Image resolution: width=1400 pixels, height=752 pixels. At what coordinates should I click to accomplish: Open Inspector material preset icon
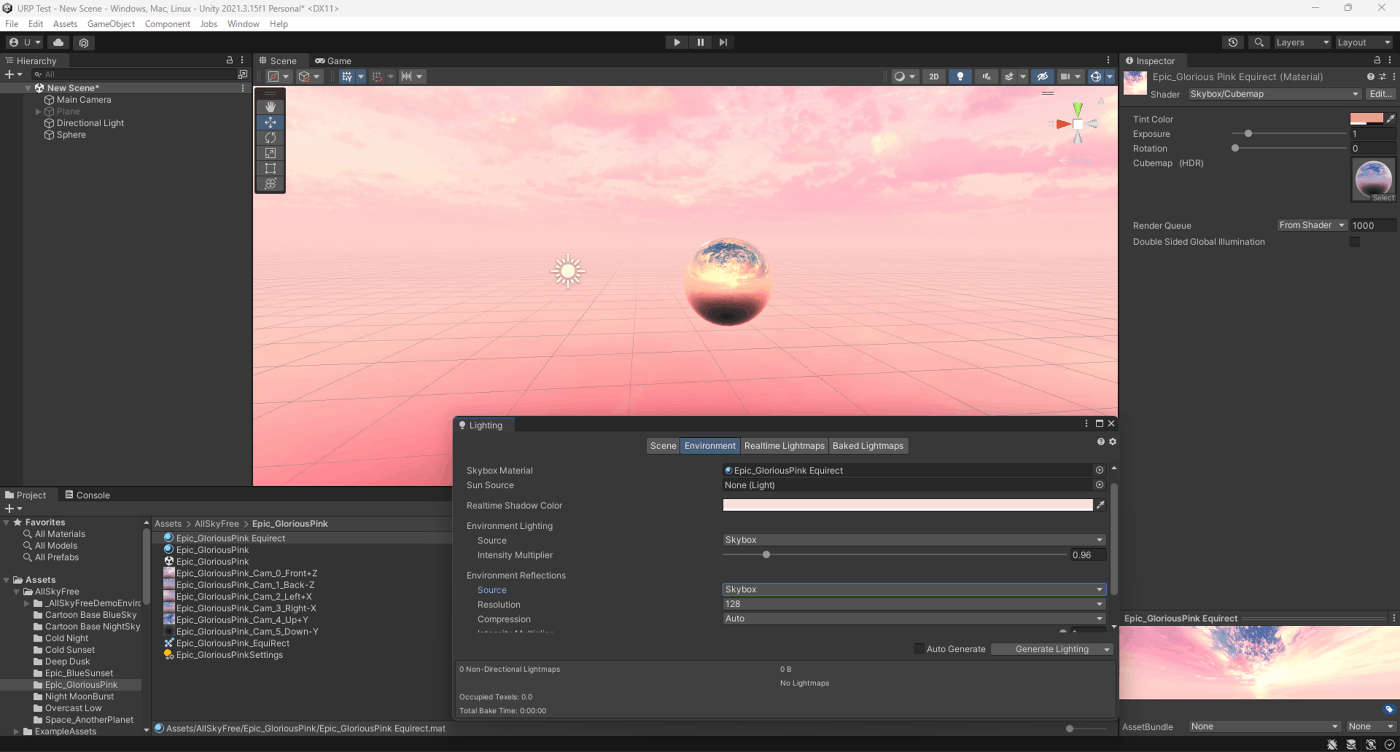point(1382,76)
